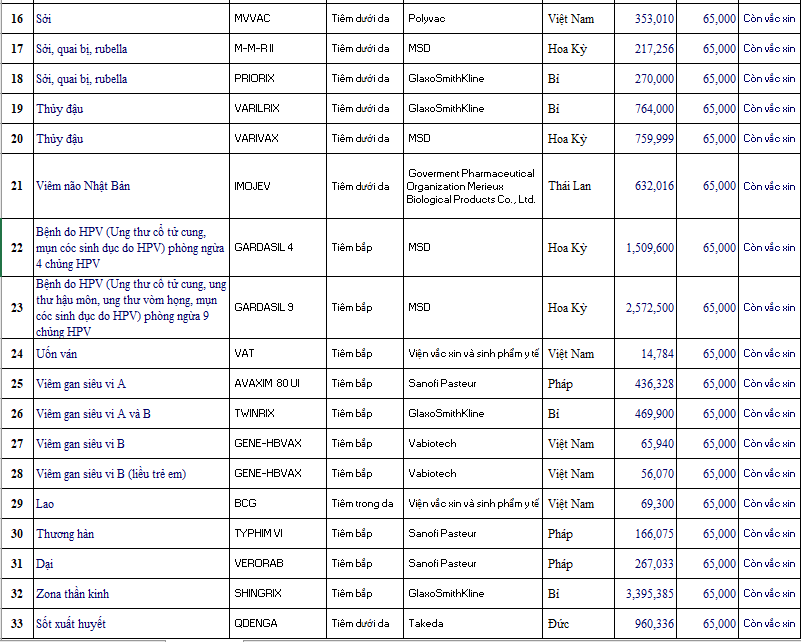The width and height of the screenshot is (801, 642).
Task: Click "Còn vắc xin" status in row 16
Action: pos(769,19)
